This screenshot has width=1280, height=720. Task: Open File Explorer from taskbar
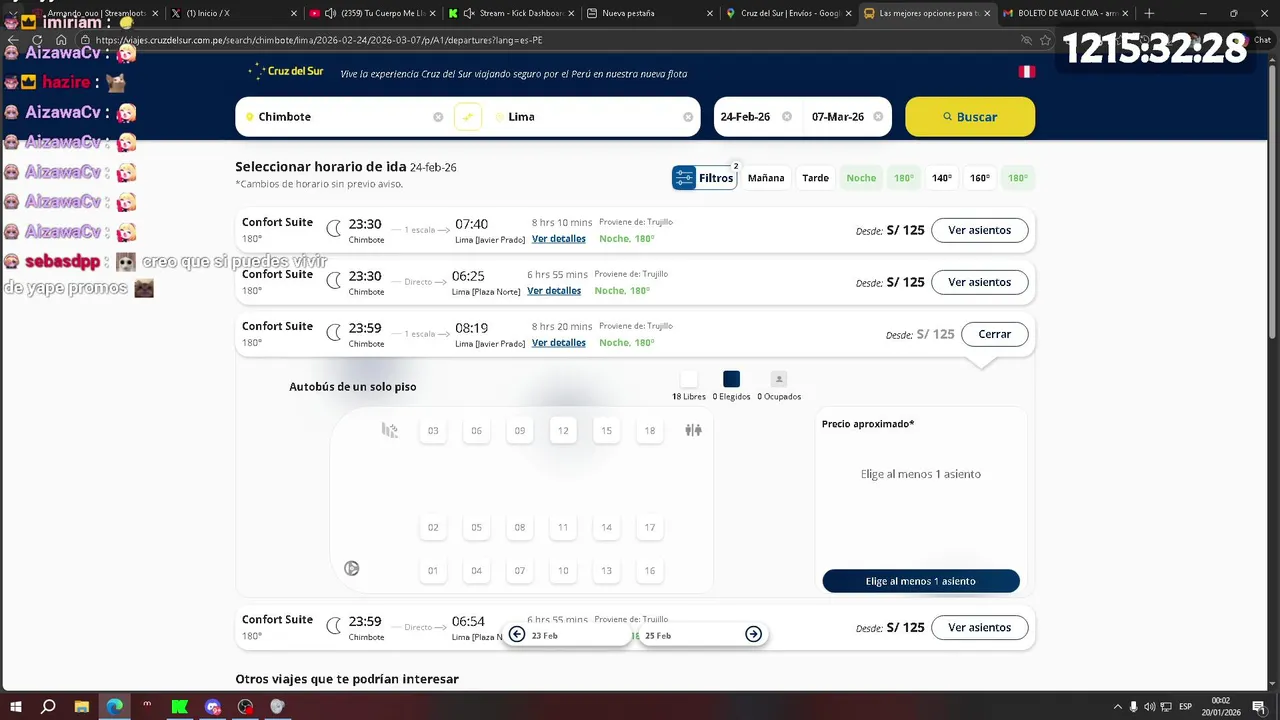tap(82, 706)
